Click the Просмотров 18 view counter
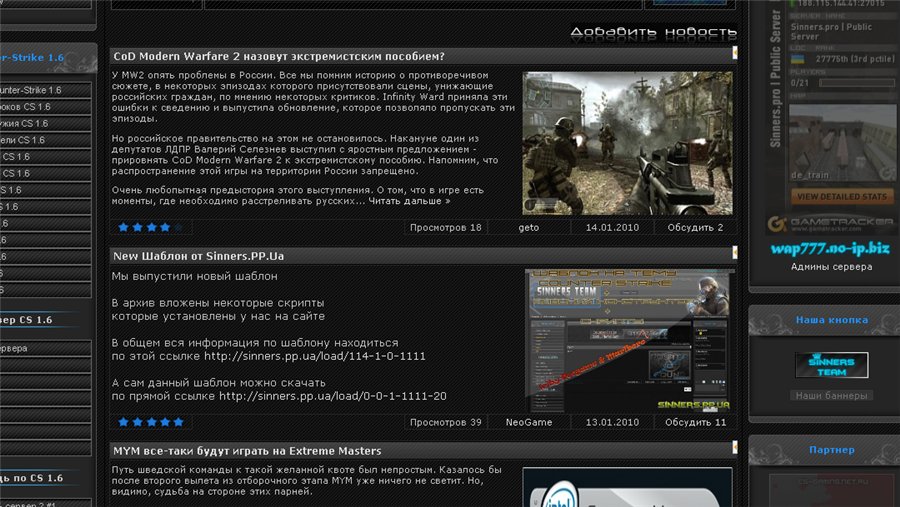 pyautogui.click(x=445, y=227)
